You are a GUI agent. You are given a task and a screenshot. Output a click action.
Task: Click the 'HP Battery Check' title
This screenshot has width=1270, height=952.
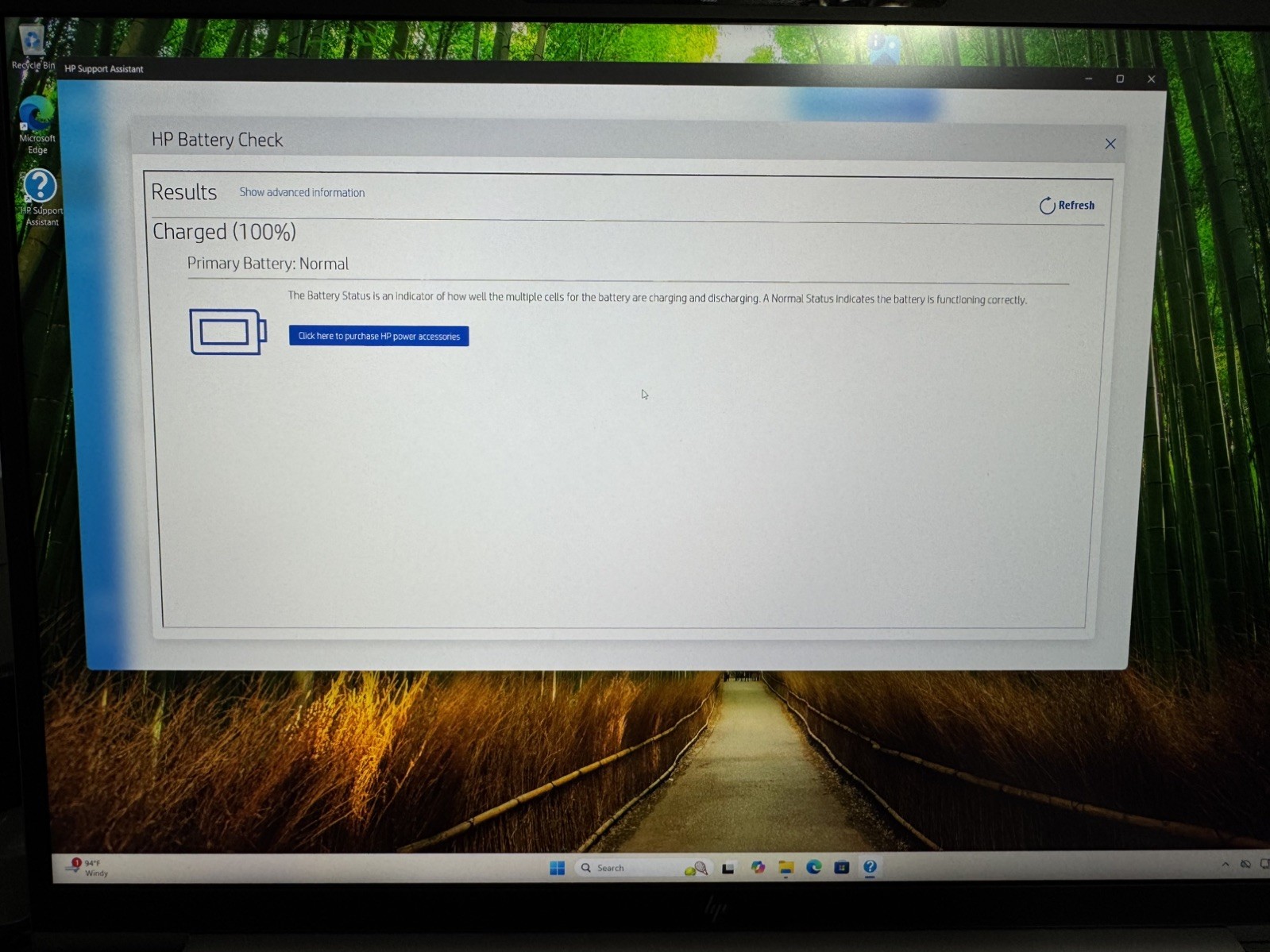tap(217, 140)
